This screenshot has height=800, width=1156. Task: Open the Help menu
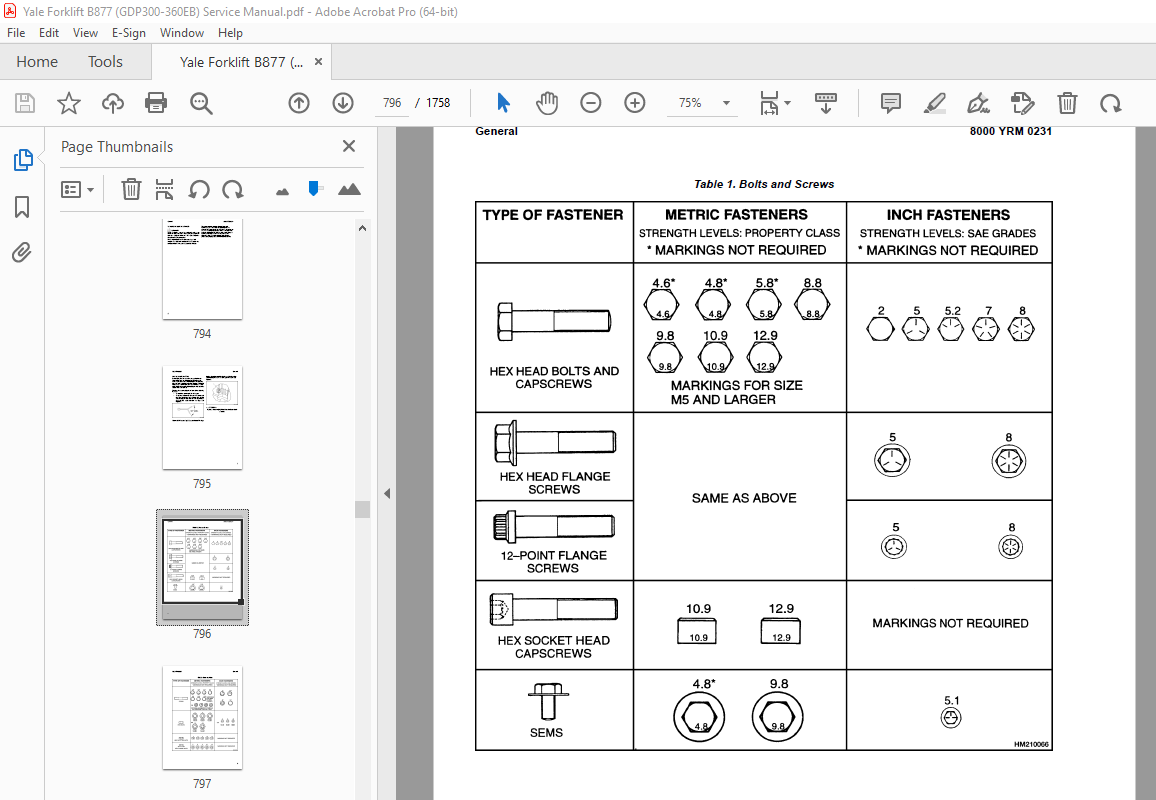[x=230, y=32]
